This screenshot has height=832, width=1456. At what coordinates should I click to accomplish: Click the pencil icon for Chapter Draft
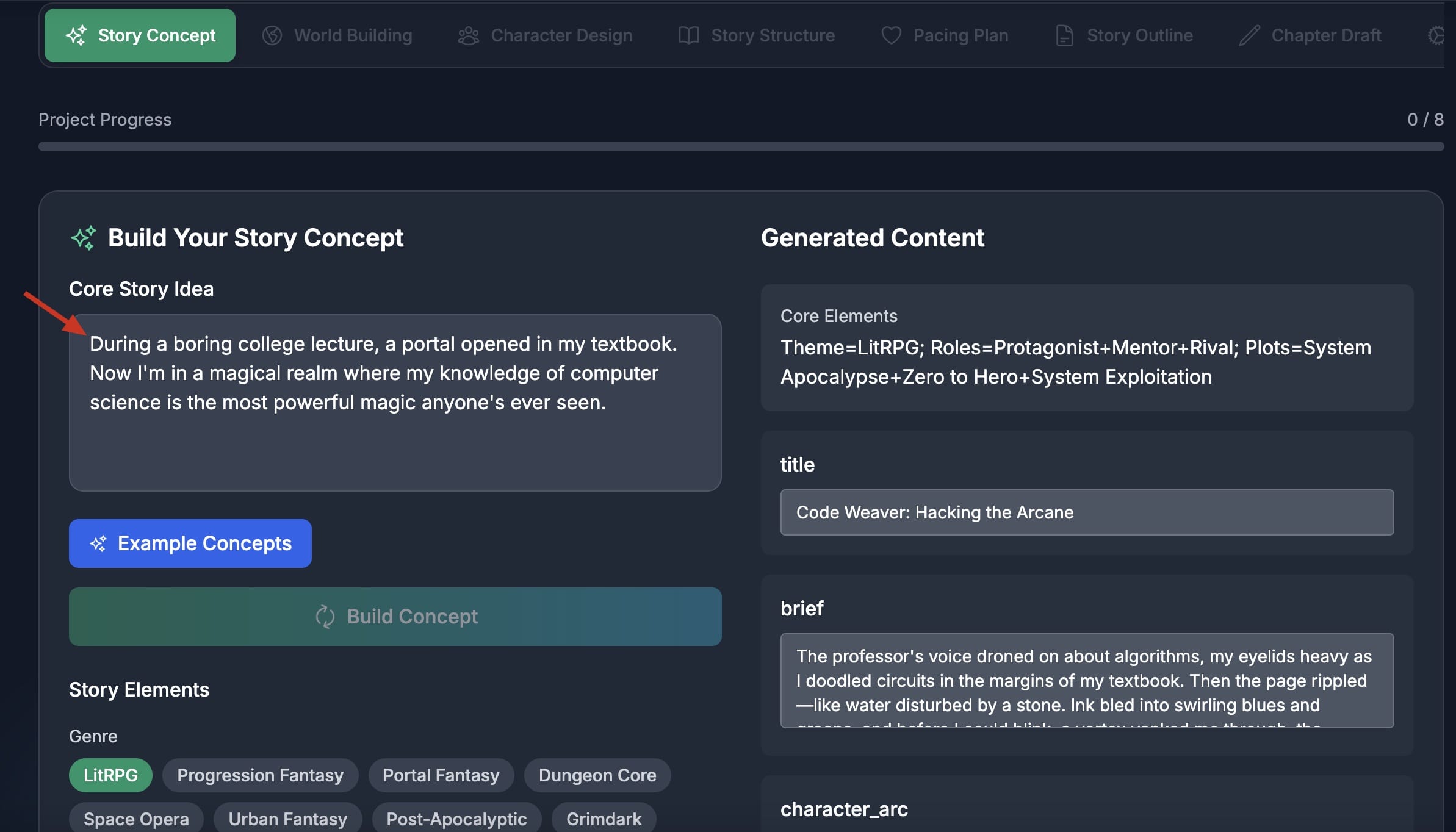pyautogui.click(x=1249, y=35)
